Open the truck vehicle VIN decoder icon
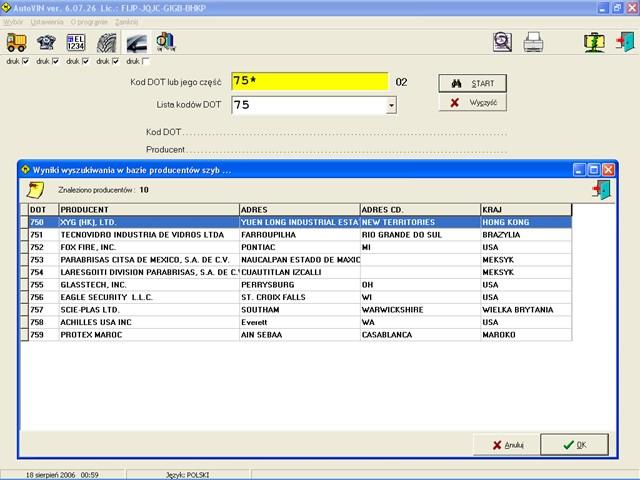 pos(16,42)
